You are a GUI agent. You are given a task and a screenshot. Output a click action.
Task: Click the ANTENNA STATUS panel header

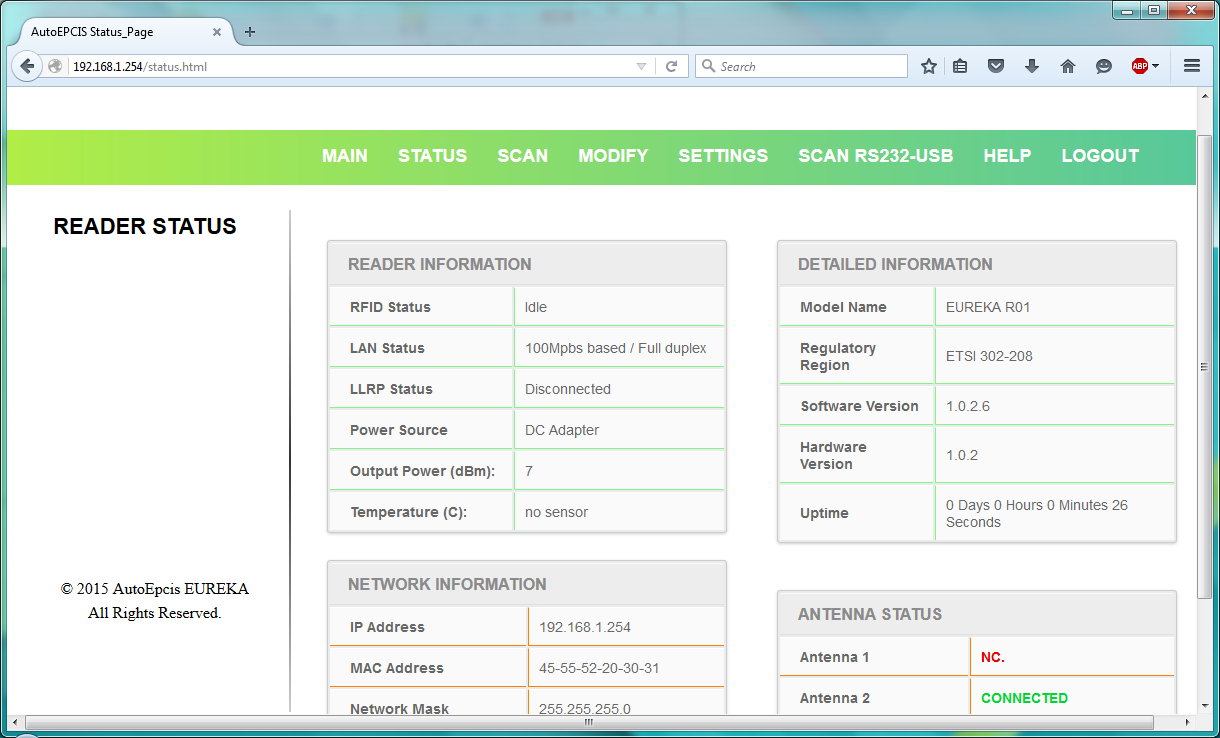(x=977, y=614)
